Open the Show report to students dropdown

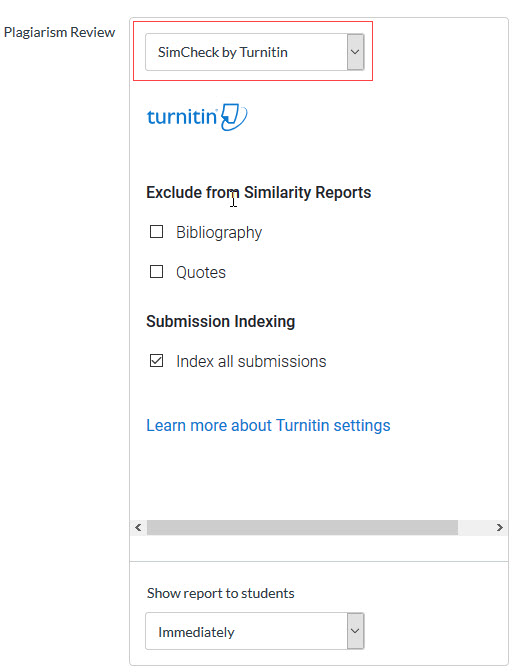pos(255,631)
